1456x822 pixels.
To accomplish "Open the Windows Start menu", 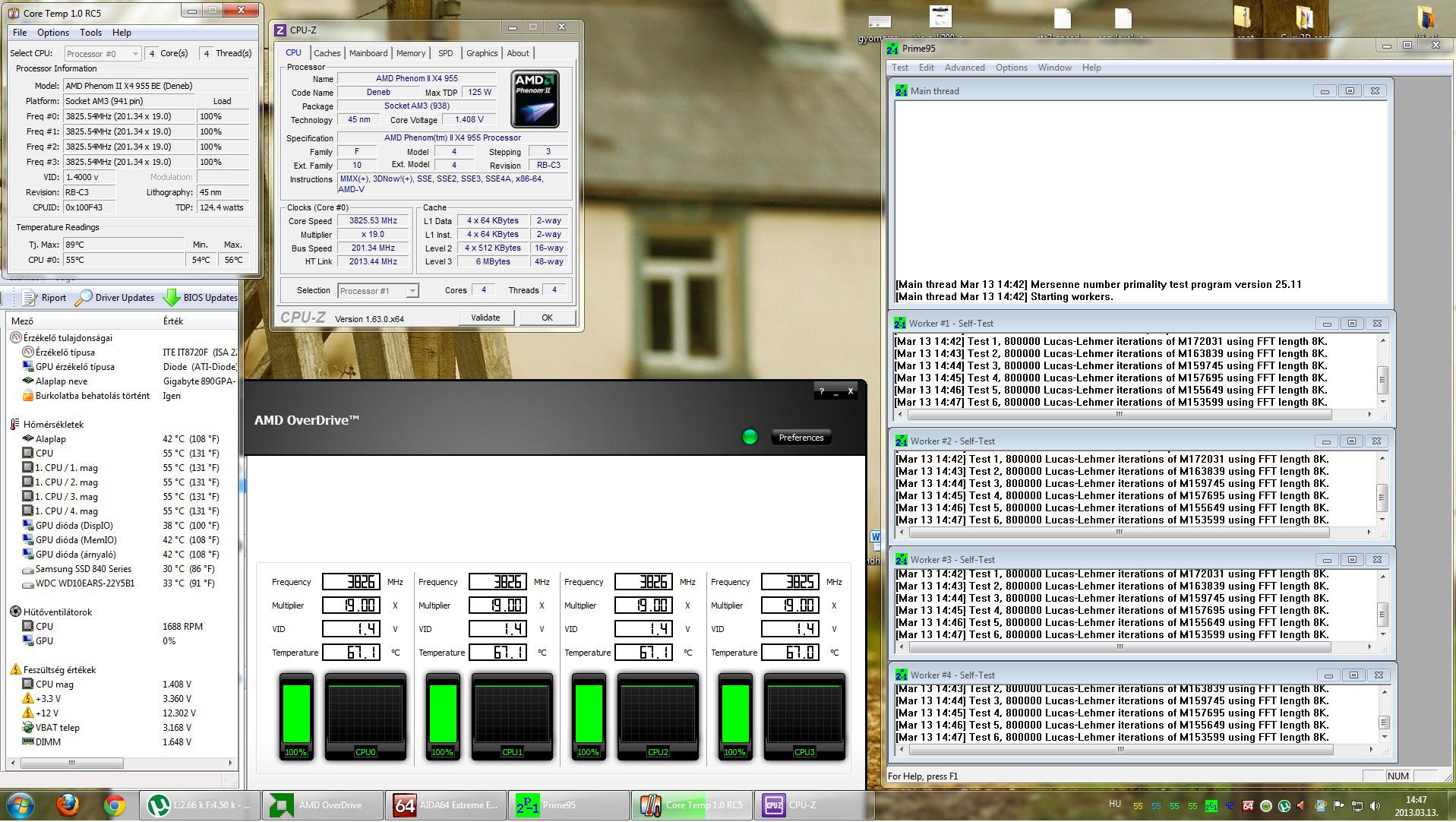I will 20,805.
